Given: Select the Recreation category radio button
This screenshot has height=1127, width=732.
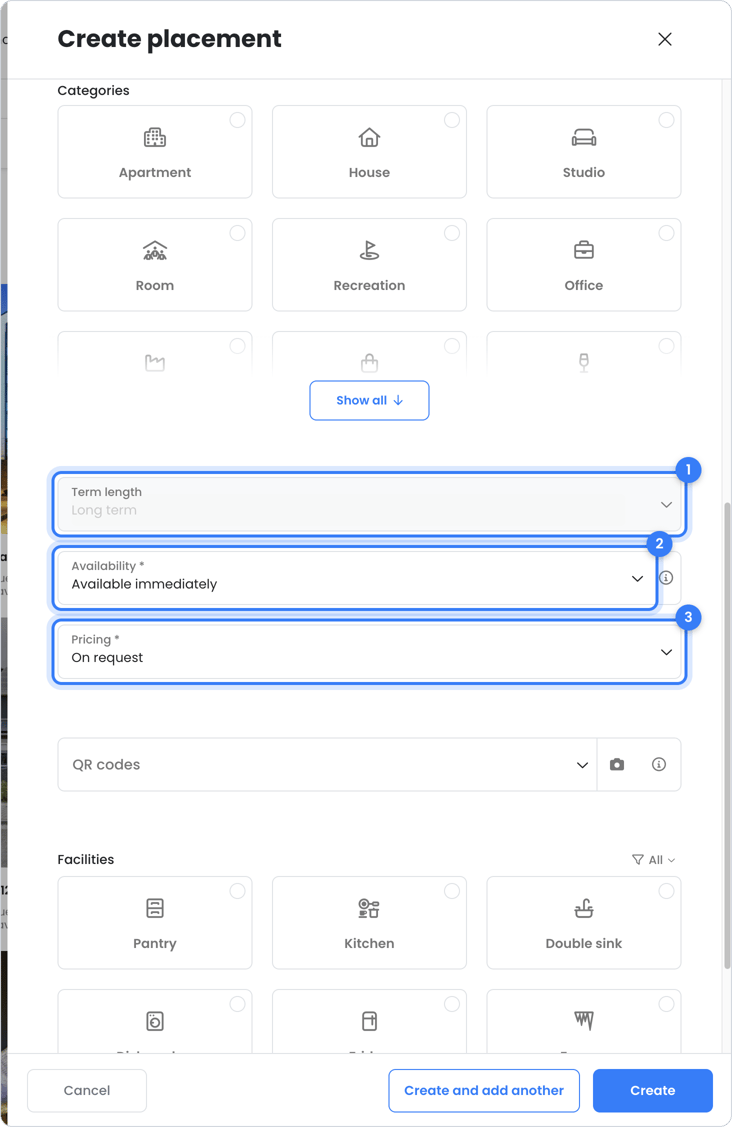Looking at the screenshot, I should pyautogui.click(x=452, y=233).
